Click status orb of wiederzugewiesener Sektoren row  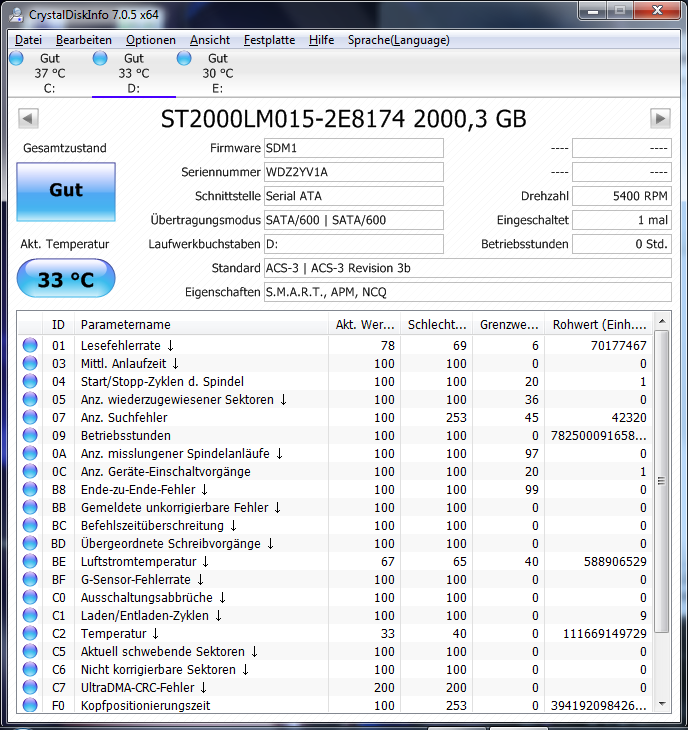coord(30,399)
